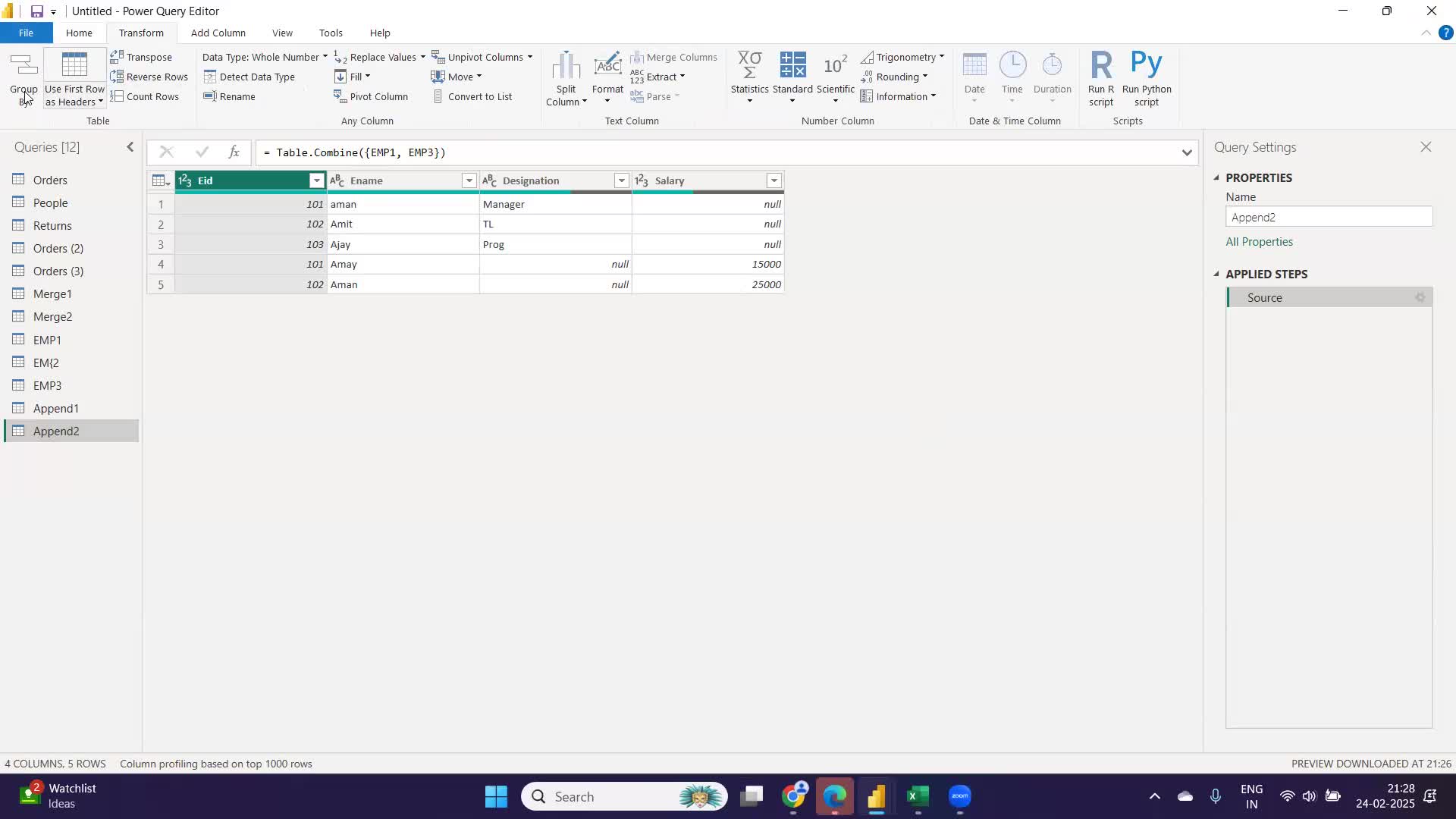
Task: Open Zoom from the taskbar
Action: tap(960, 796)
